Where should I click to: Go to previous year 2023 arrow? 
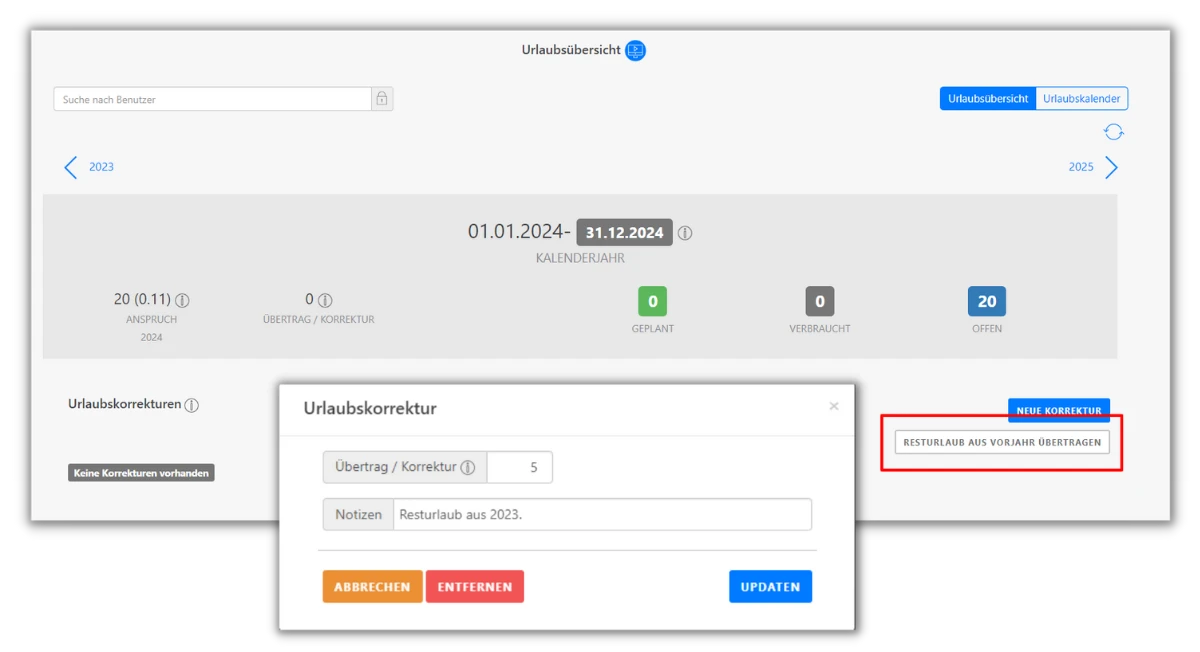tap(71, 167)
